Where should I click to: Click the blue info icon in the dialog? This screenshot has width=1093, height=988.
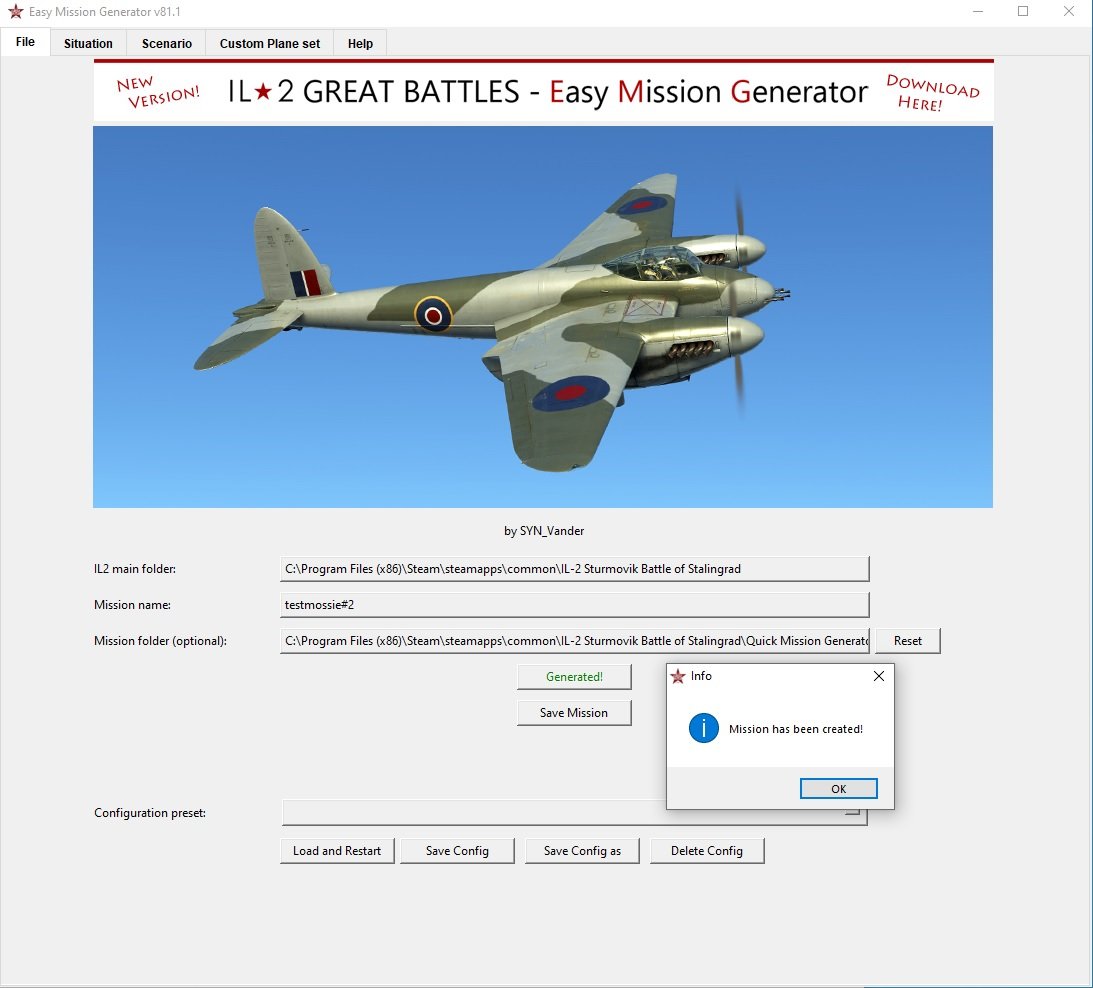(x=703, y=729)
